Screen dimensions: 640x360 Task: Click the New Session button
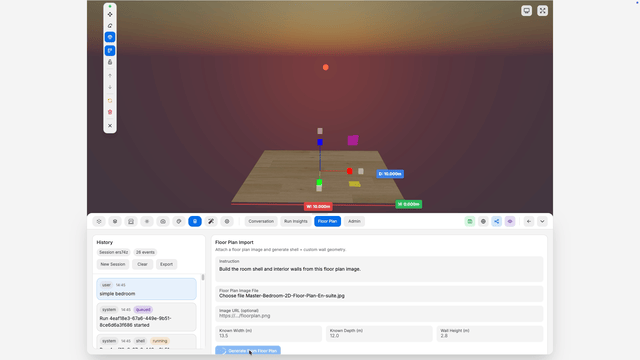click(x=113, y=264)
